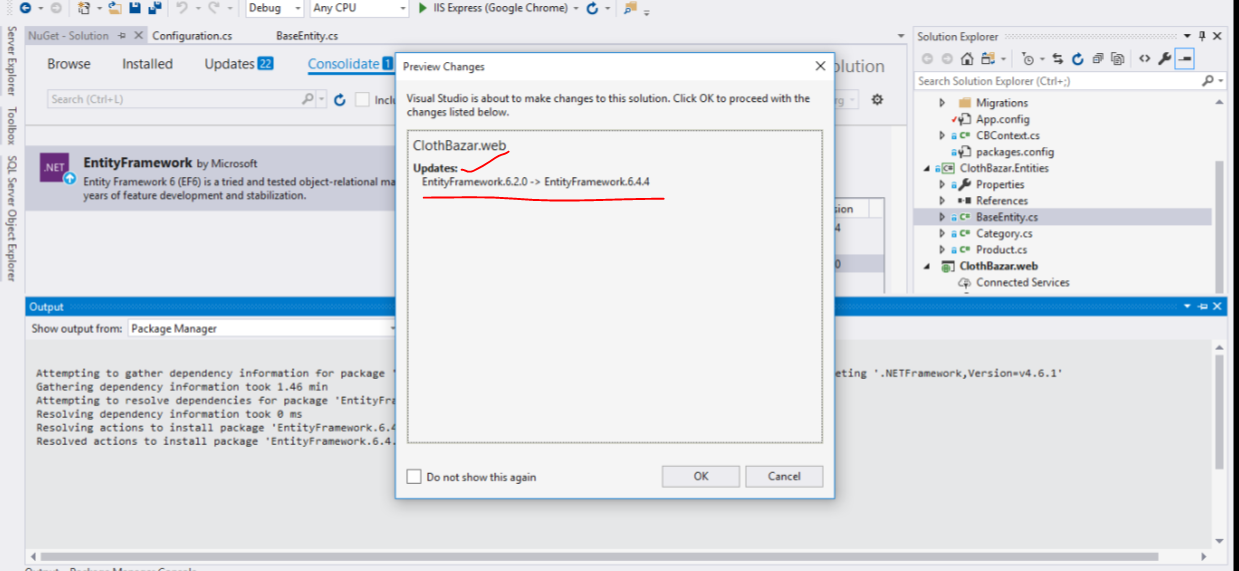Check 'Do not show this again'

(x=414, y=477)
